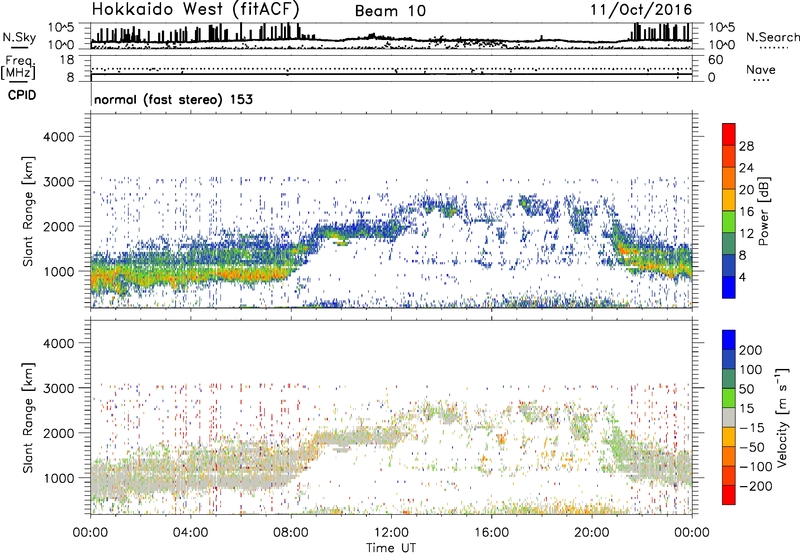Select the 'Freq. [MHz]' axis label
Viewport: 800px width, 554px height.
(19, 67)
